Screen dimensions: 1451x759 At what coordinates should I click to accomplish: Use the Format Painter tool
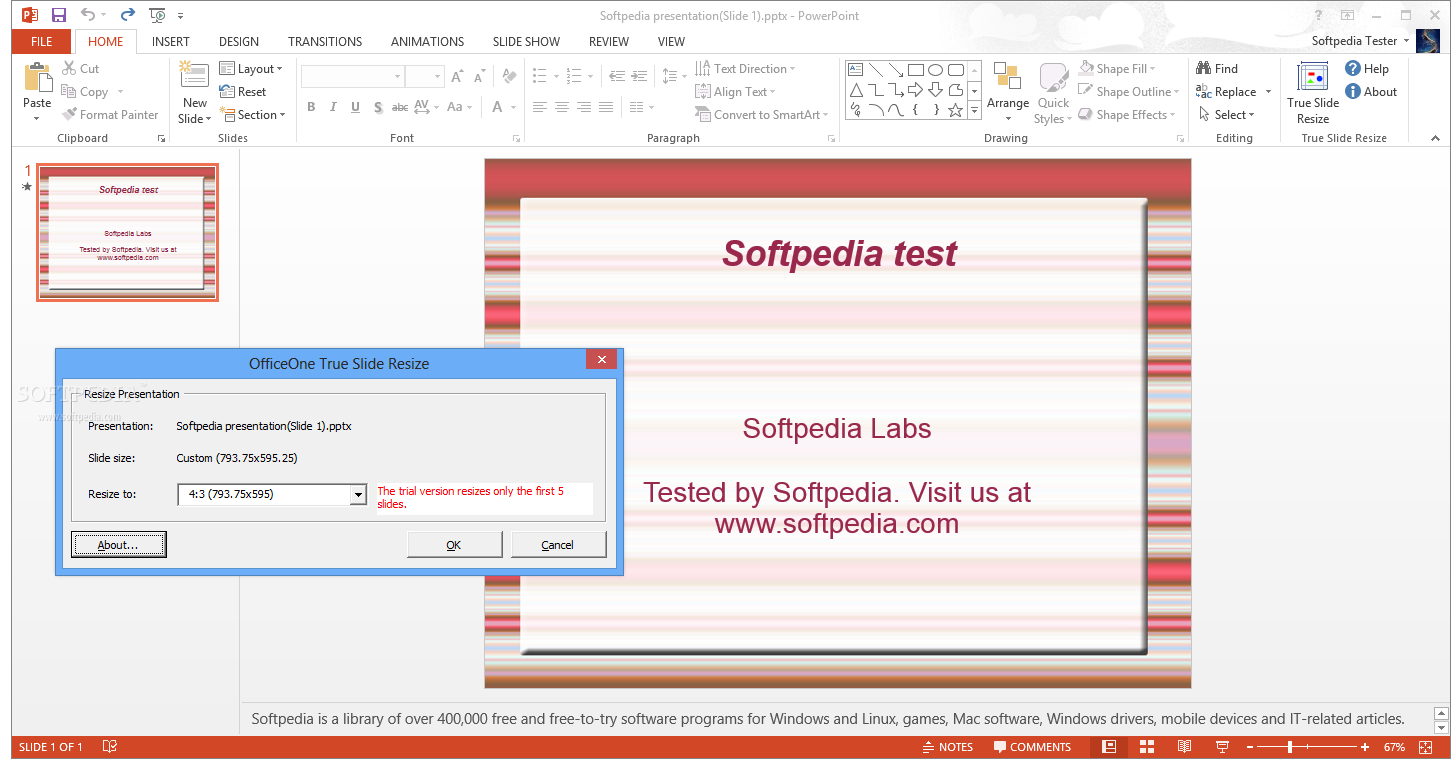pos(110,114)
